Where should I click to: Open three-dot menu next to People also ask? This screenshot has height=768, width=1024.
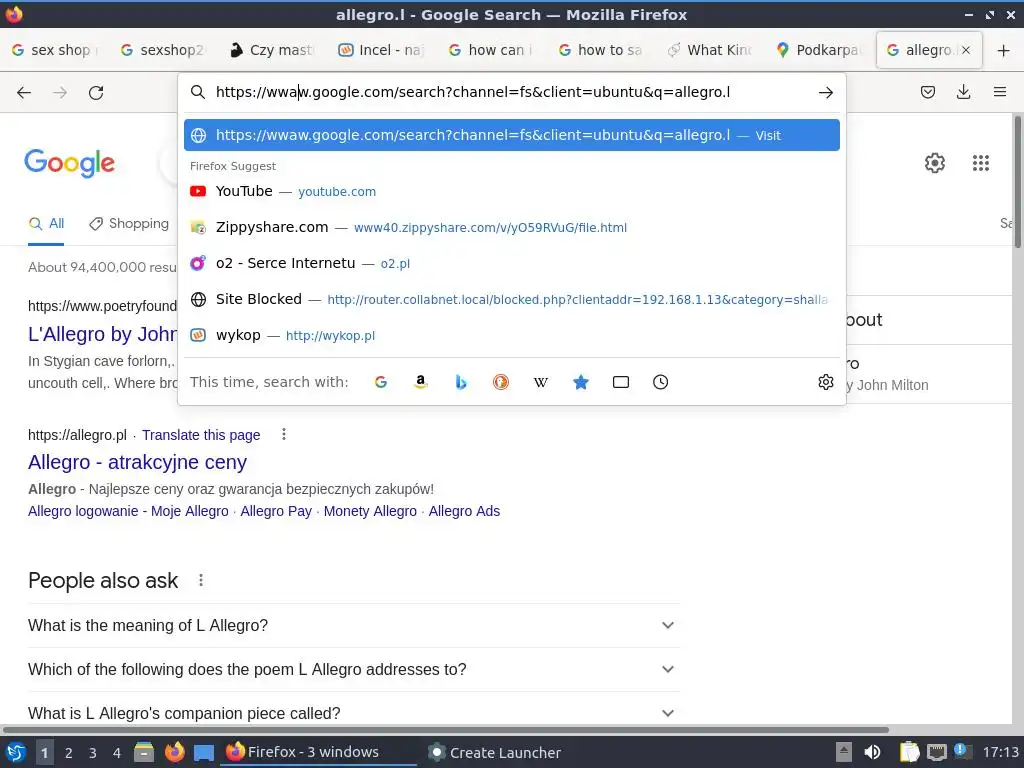pos(200,580)
